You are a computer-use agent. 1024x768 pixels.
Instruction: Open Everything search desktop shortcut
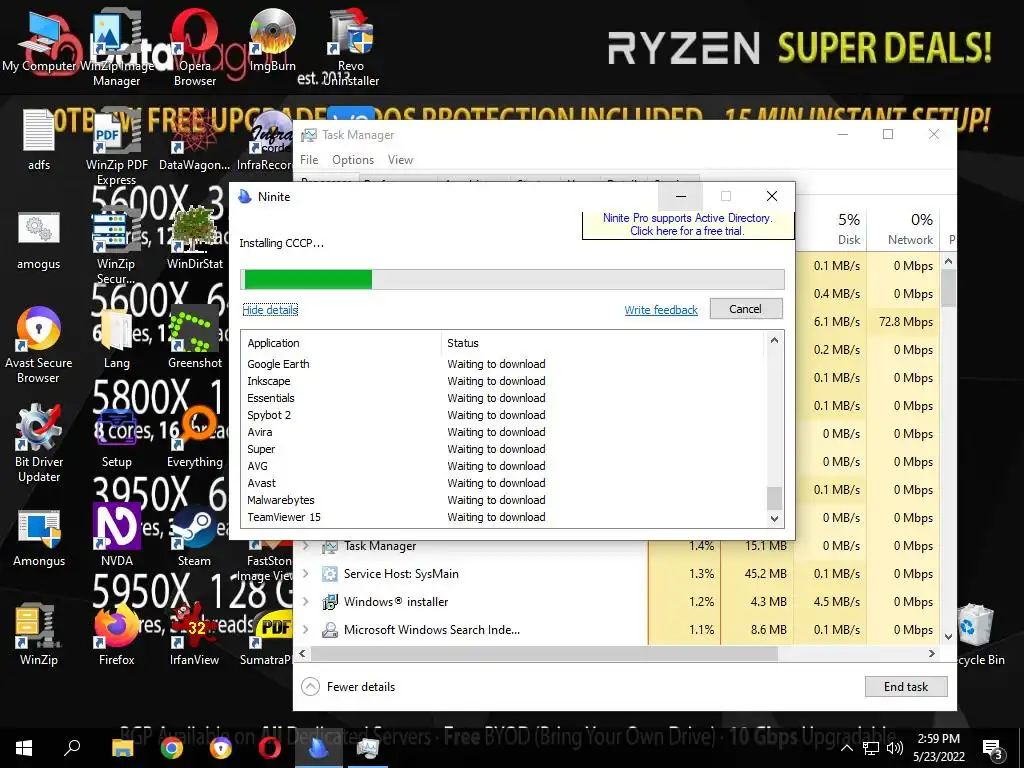coord(195,438)
